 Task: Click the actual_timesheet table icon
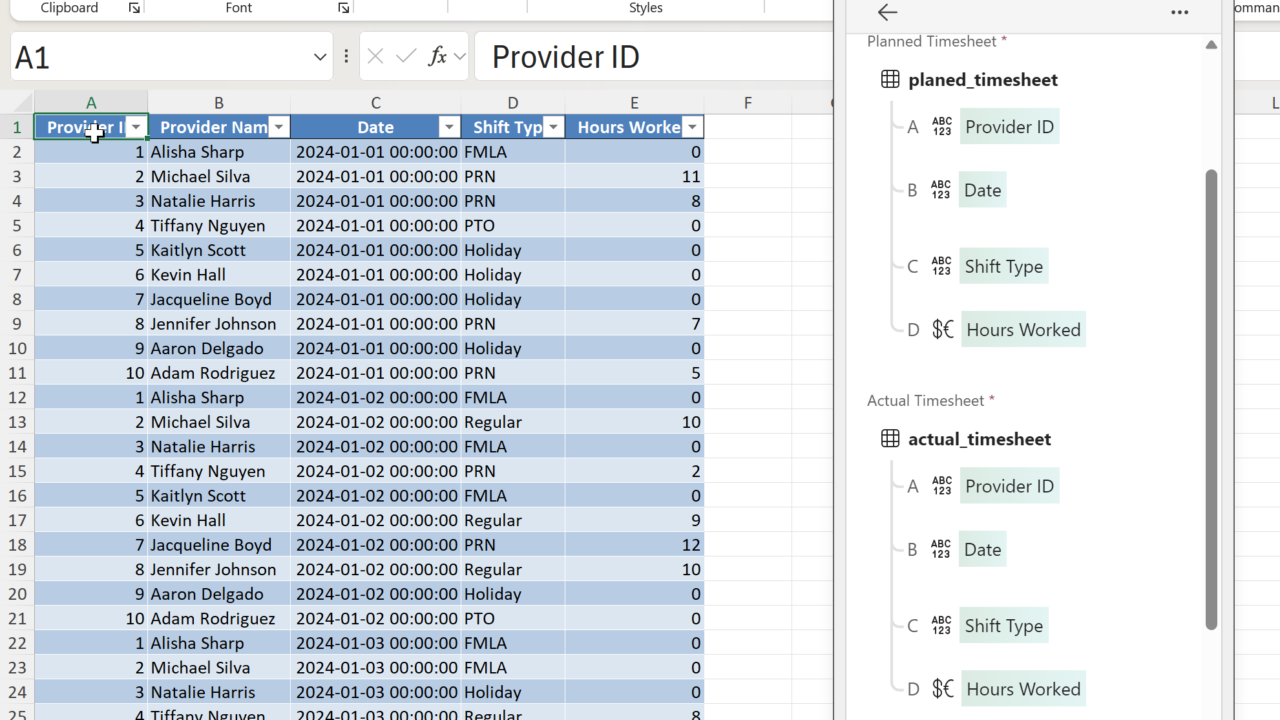(890, 439)
